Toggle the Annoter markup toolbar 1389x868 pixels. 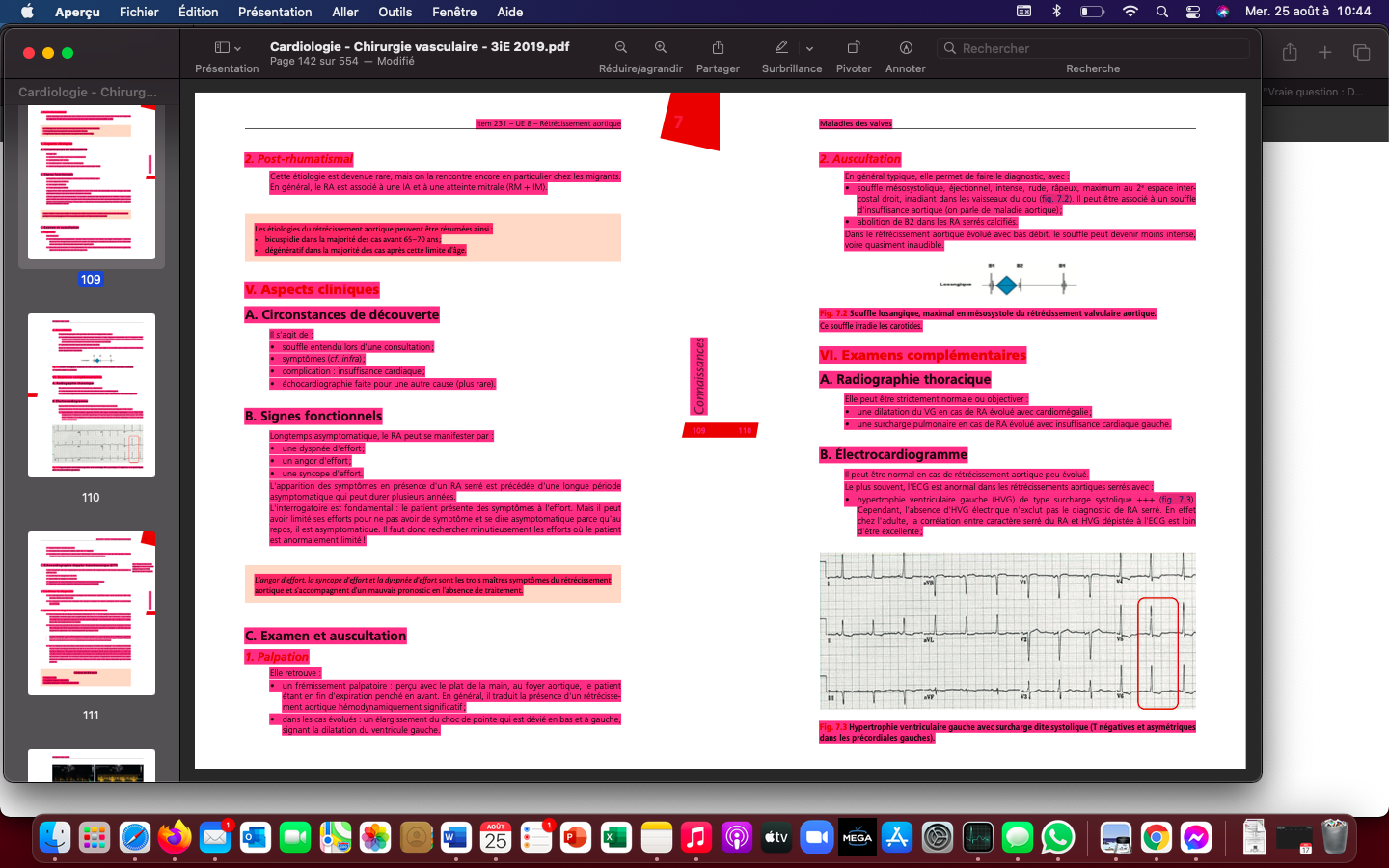pos(906,47)
